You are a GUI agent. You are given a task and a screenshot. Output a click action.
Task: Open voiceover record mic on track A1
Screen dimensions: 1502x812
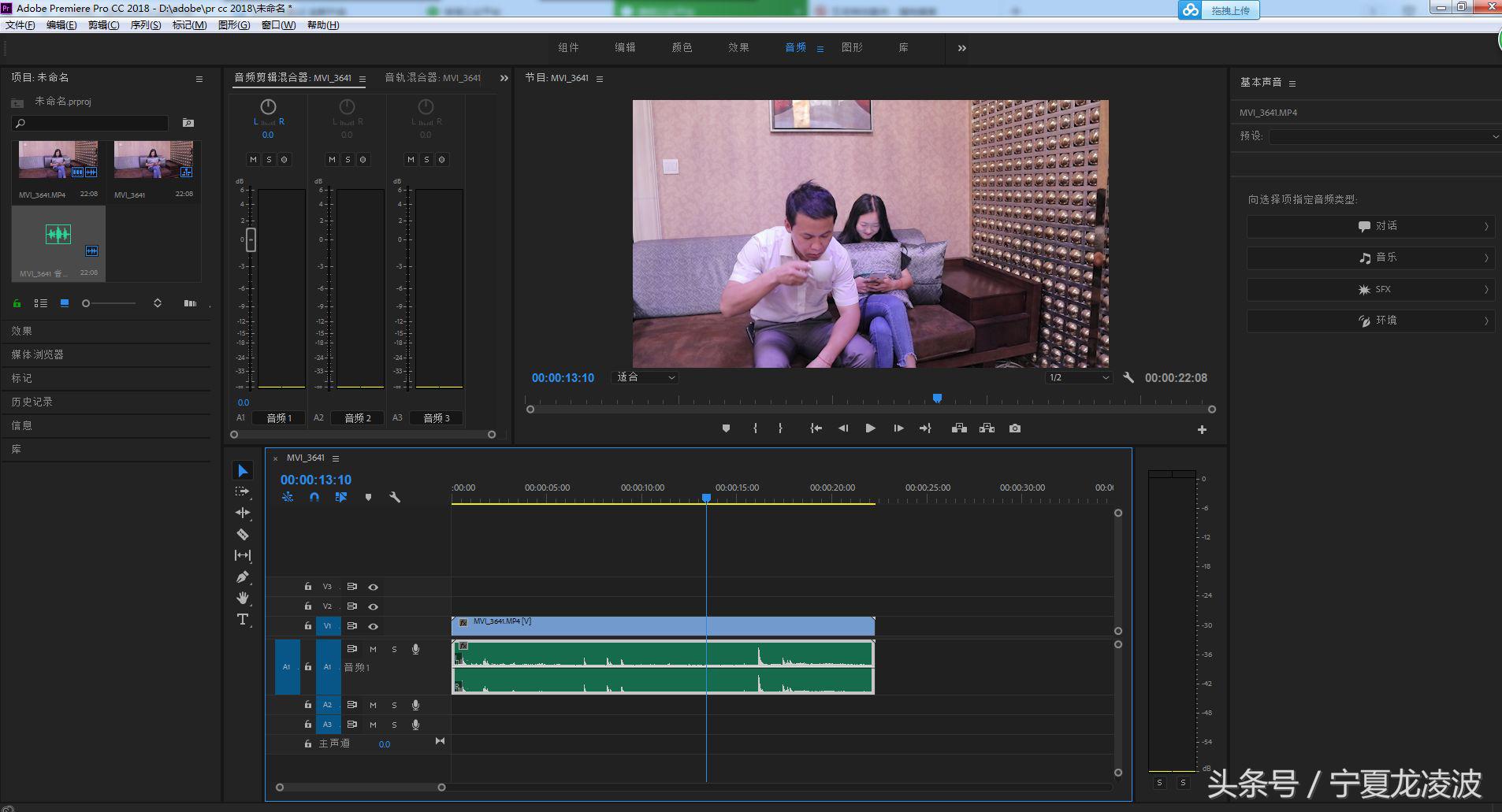click(x=415, y=649)
